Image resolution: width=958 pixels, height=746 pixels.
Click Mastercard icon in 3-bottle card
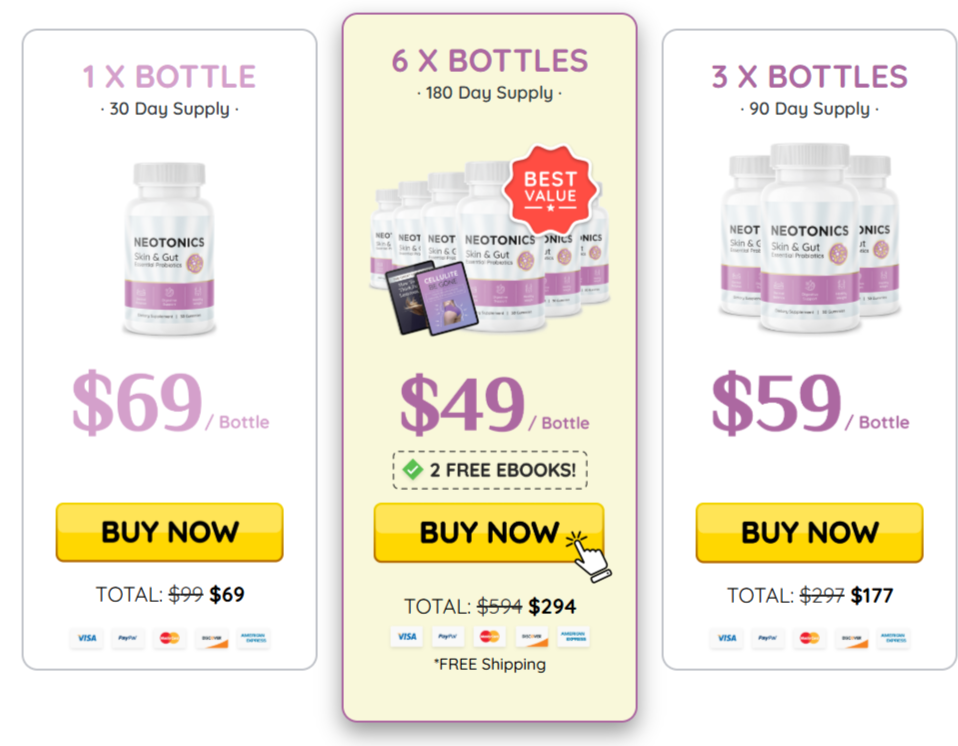(810, 638)
